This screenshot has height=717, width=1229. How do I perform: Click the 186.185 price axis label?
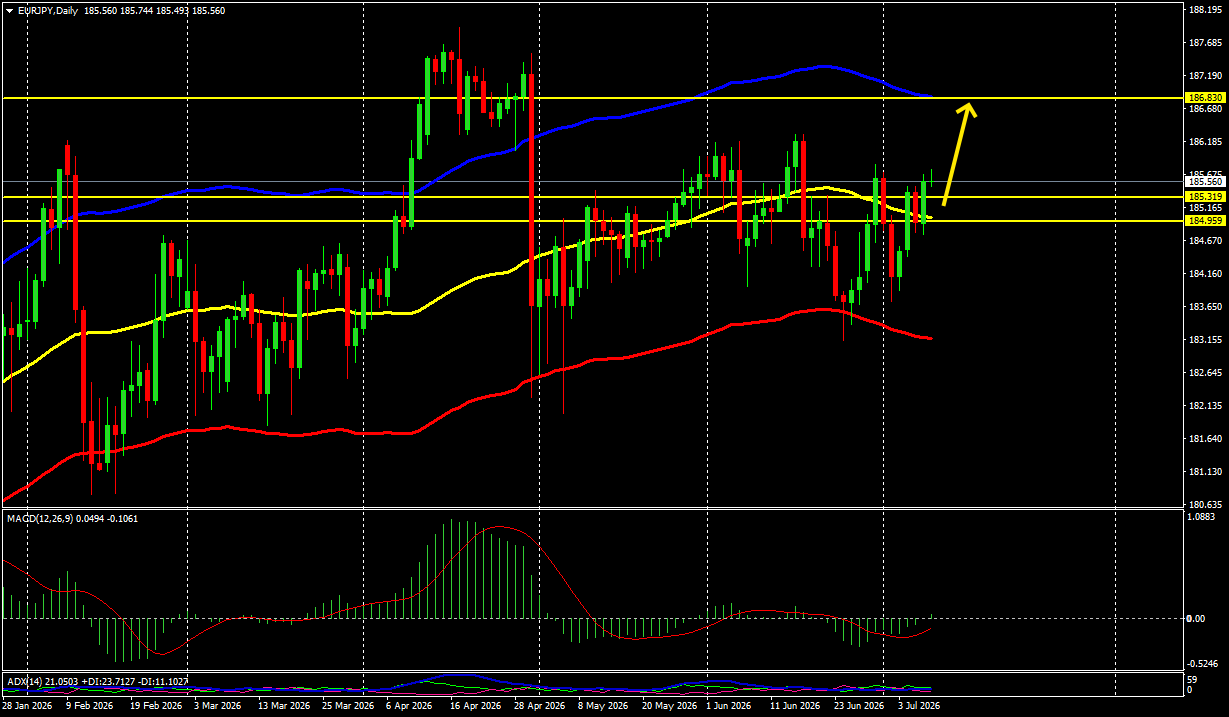pos(1205,142)
